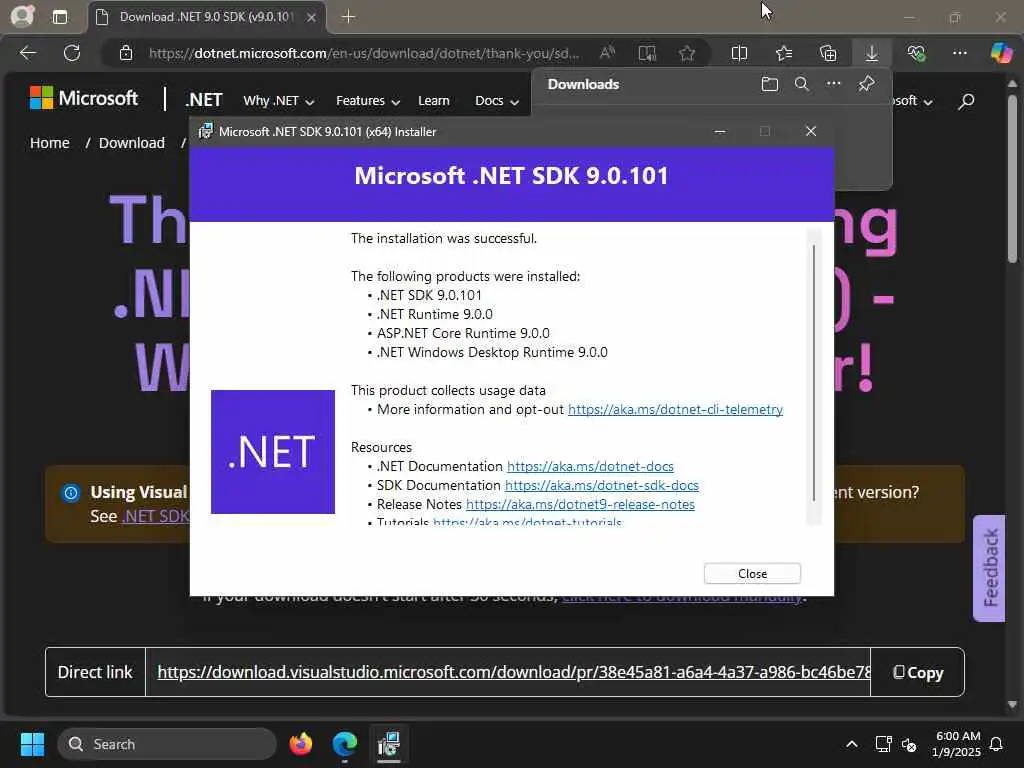View site information lock icon

tap(126, 53)
